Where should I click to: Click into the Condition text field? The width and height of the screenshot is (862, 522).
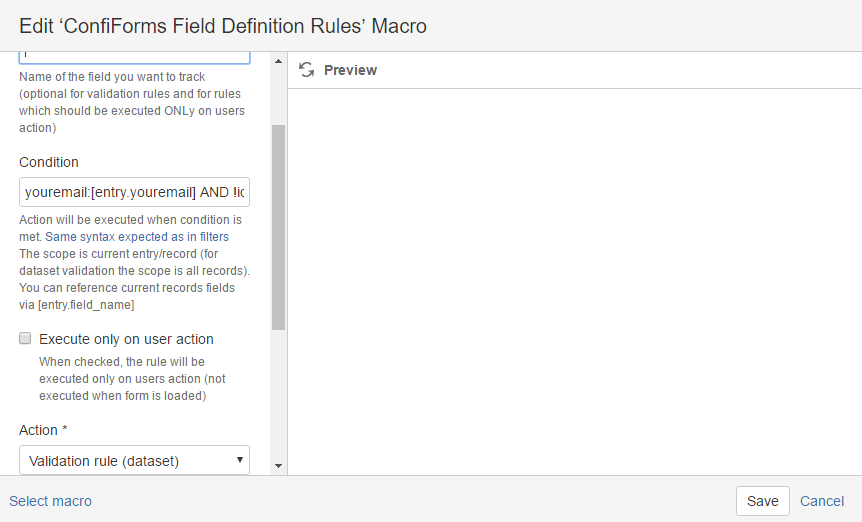tap(134, 192)
